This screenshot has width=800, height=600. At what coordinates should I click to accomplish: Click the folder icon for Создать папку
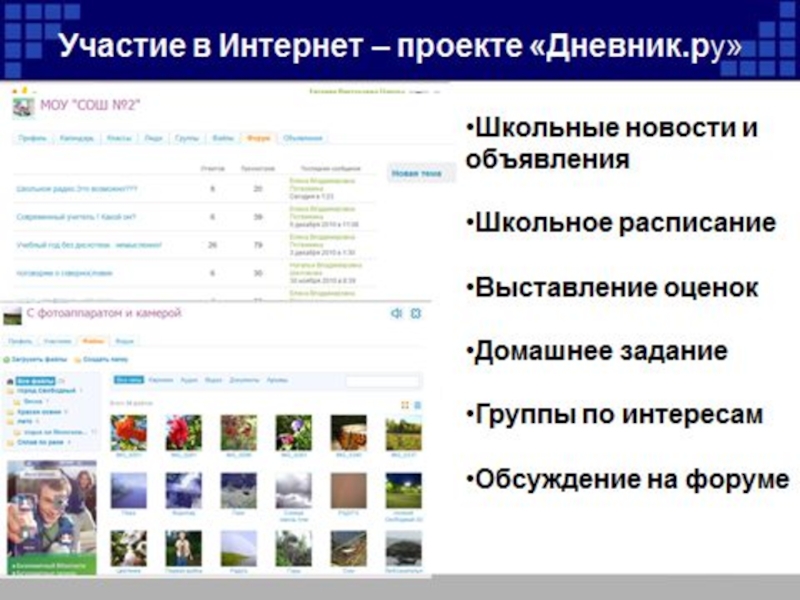point(78,360)
